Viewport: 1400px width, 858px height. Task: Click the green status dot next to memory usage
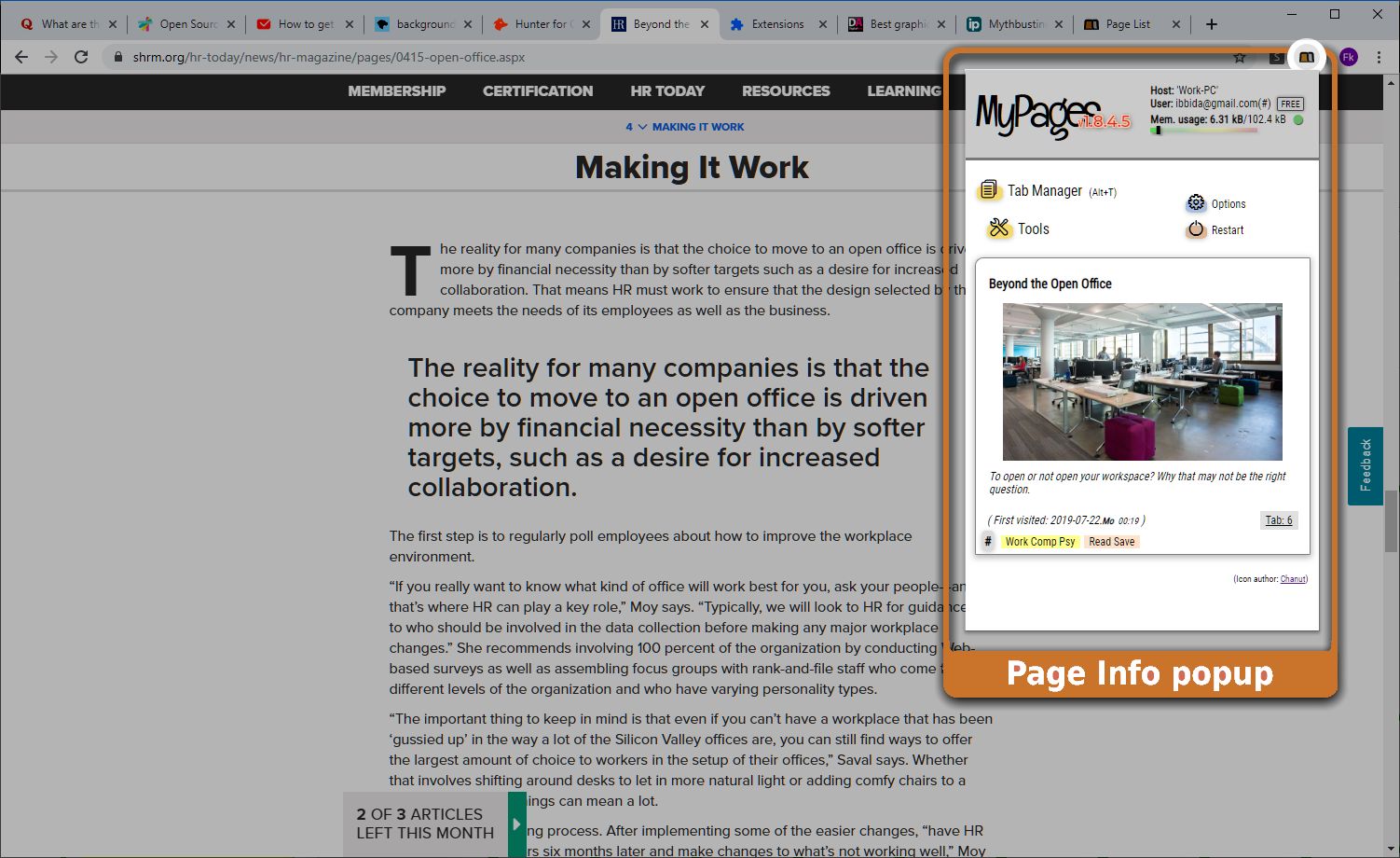[x=1299, y=119]
